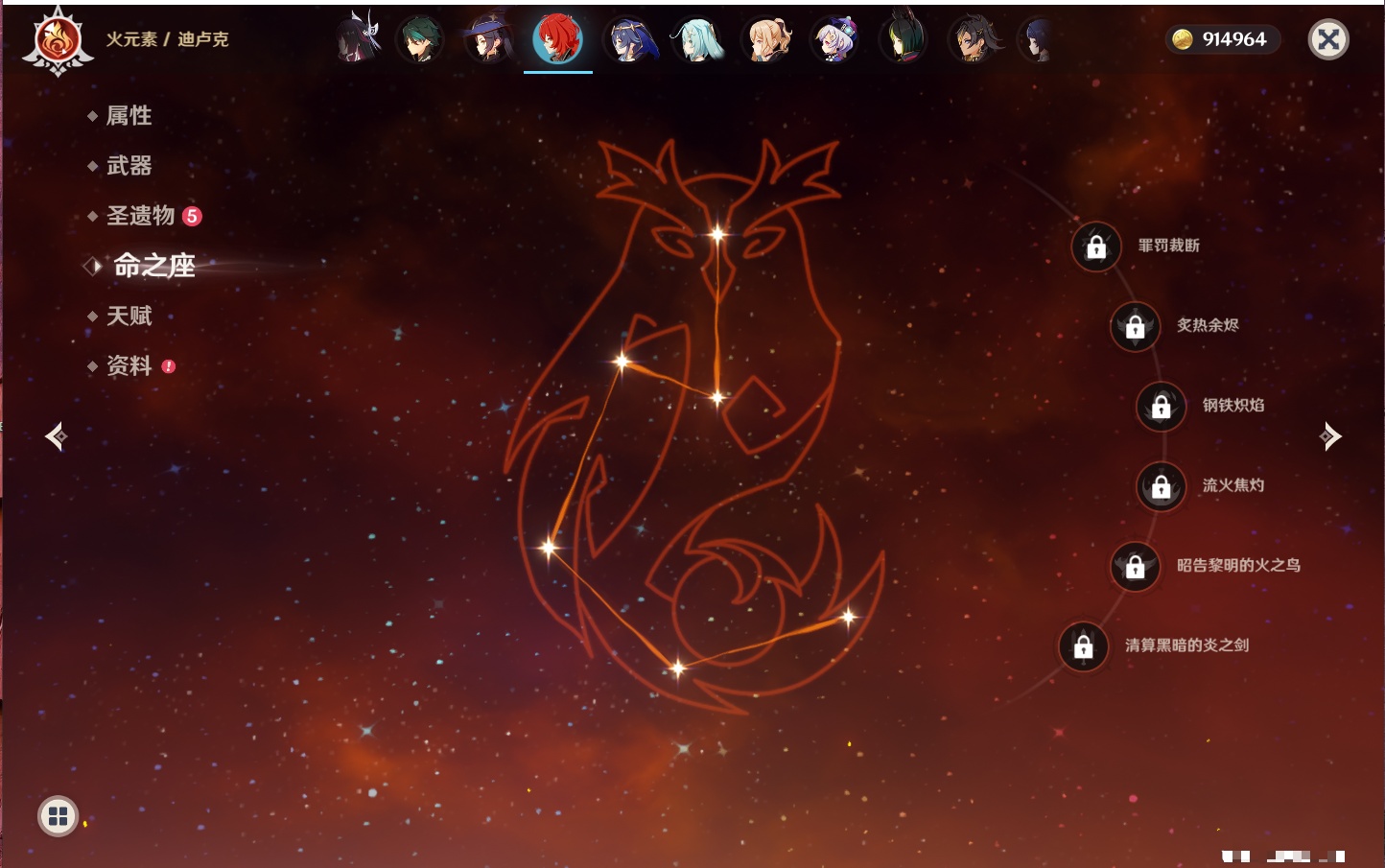This screenshot has height=868, width=1385.
Task: Open locked constellation 钢铁炽焰
Action: 1161,406
